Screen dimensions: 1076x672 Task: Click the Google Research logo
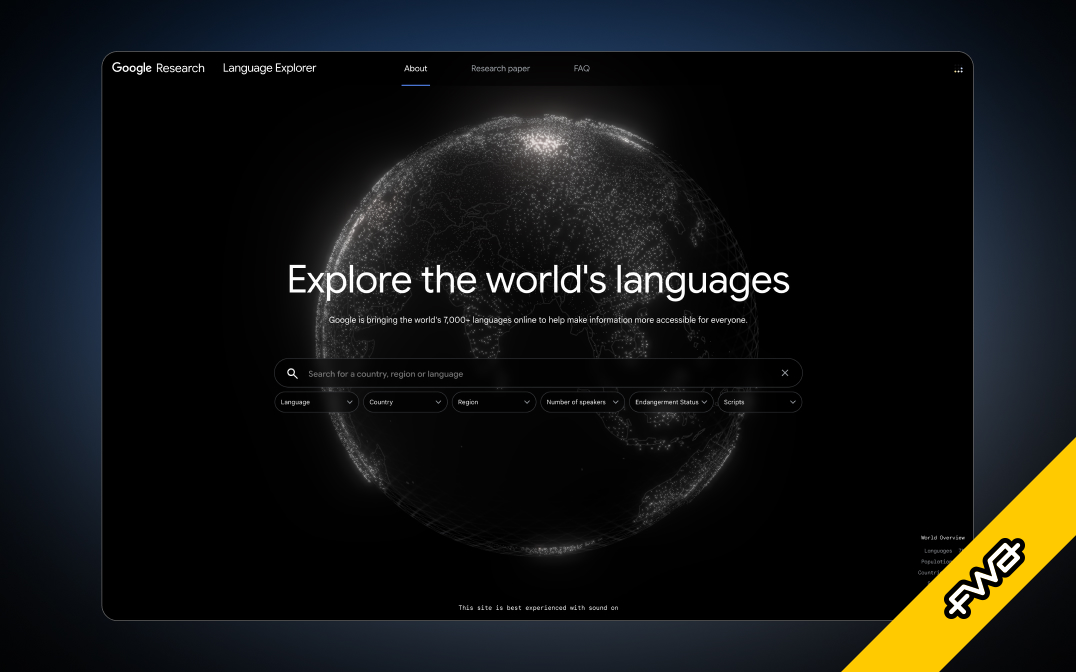click(x=158, y=68)
